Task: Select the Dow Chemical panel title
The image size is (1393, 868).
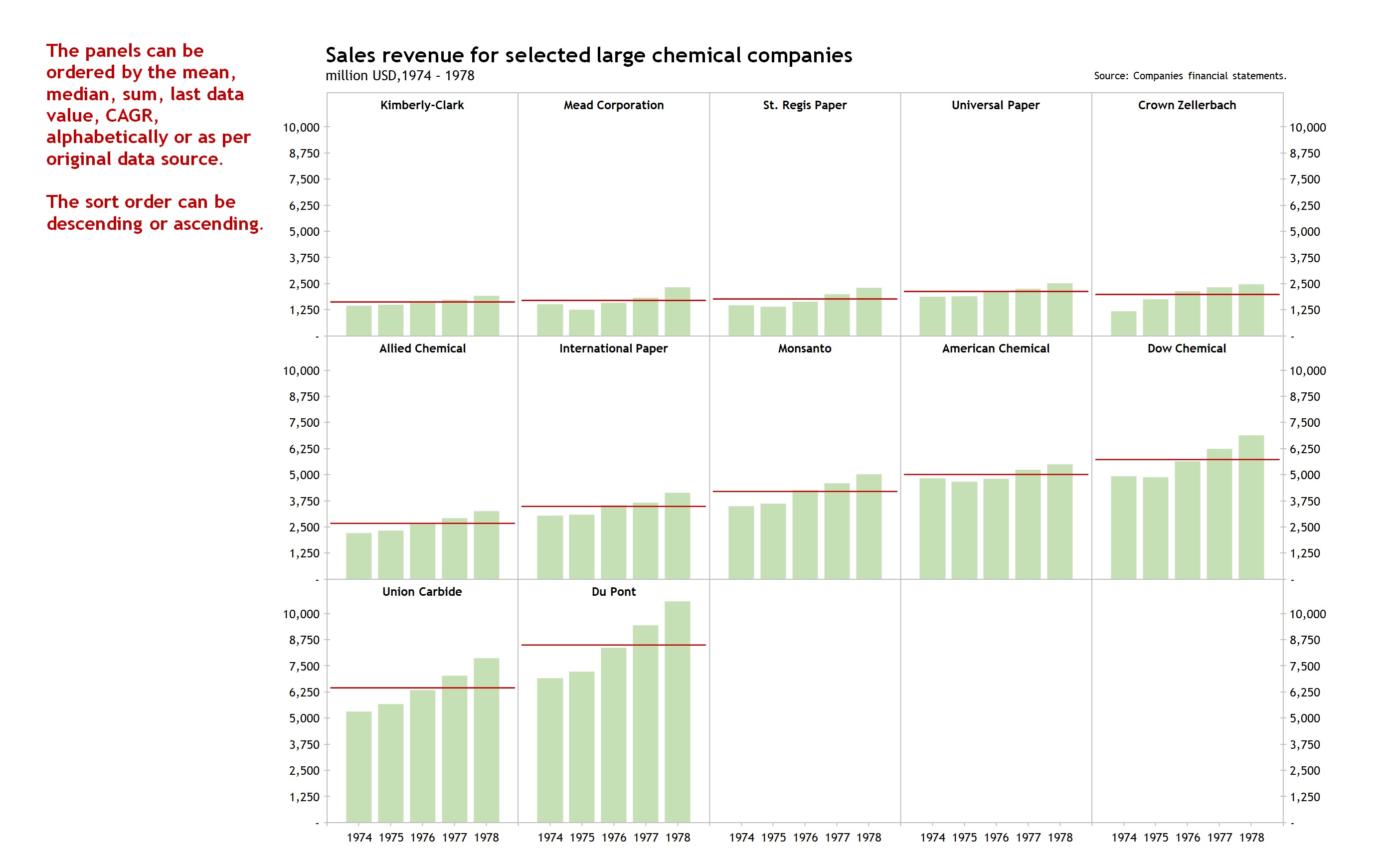Action: click(x=1187, y=348)
